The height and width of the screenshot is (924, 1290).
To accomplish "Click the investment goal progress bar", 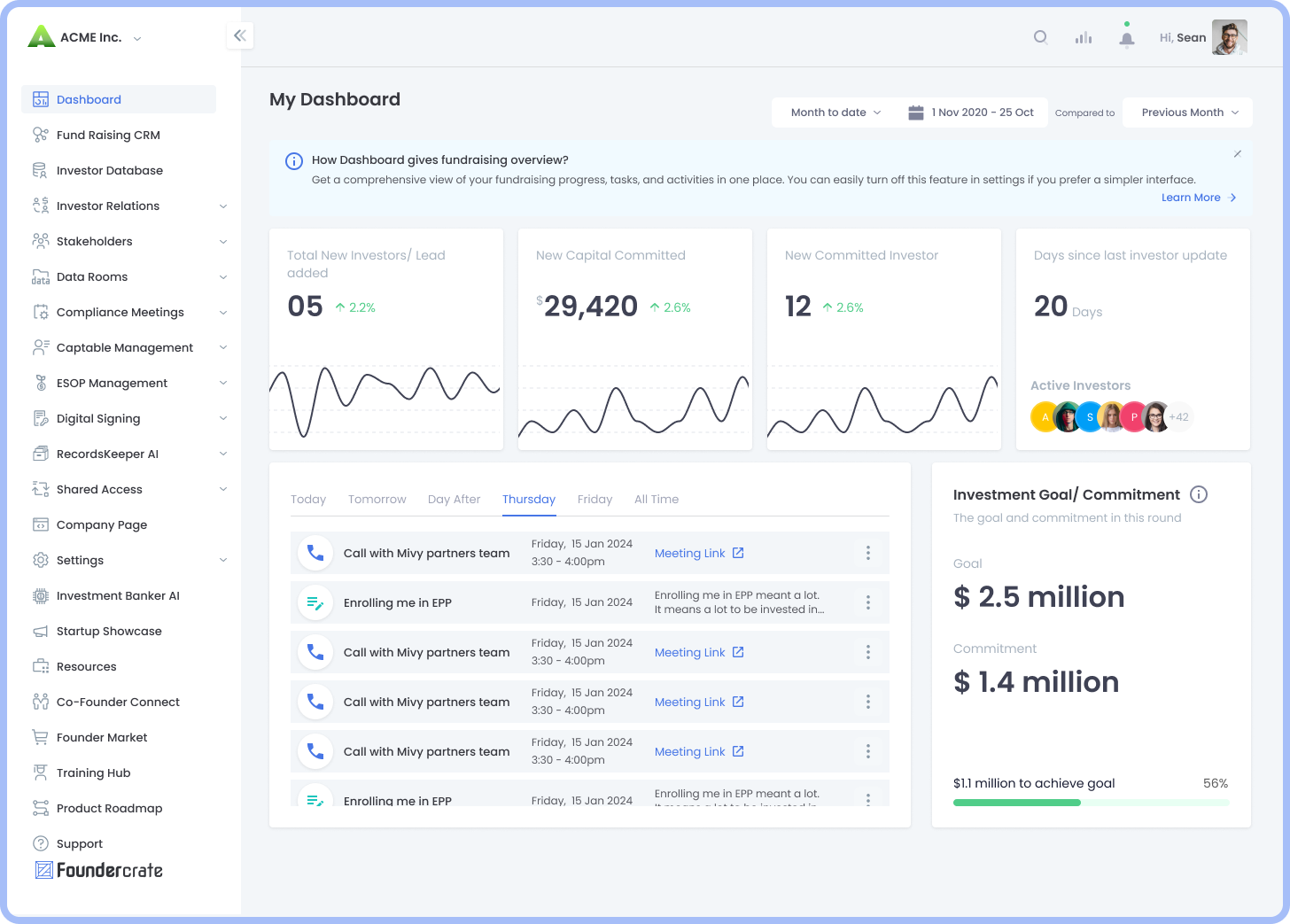I will (1091, 803).
